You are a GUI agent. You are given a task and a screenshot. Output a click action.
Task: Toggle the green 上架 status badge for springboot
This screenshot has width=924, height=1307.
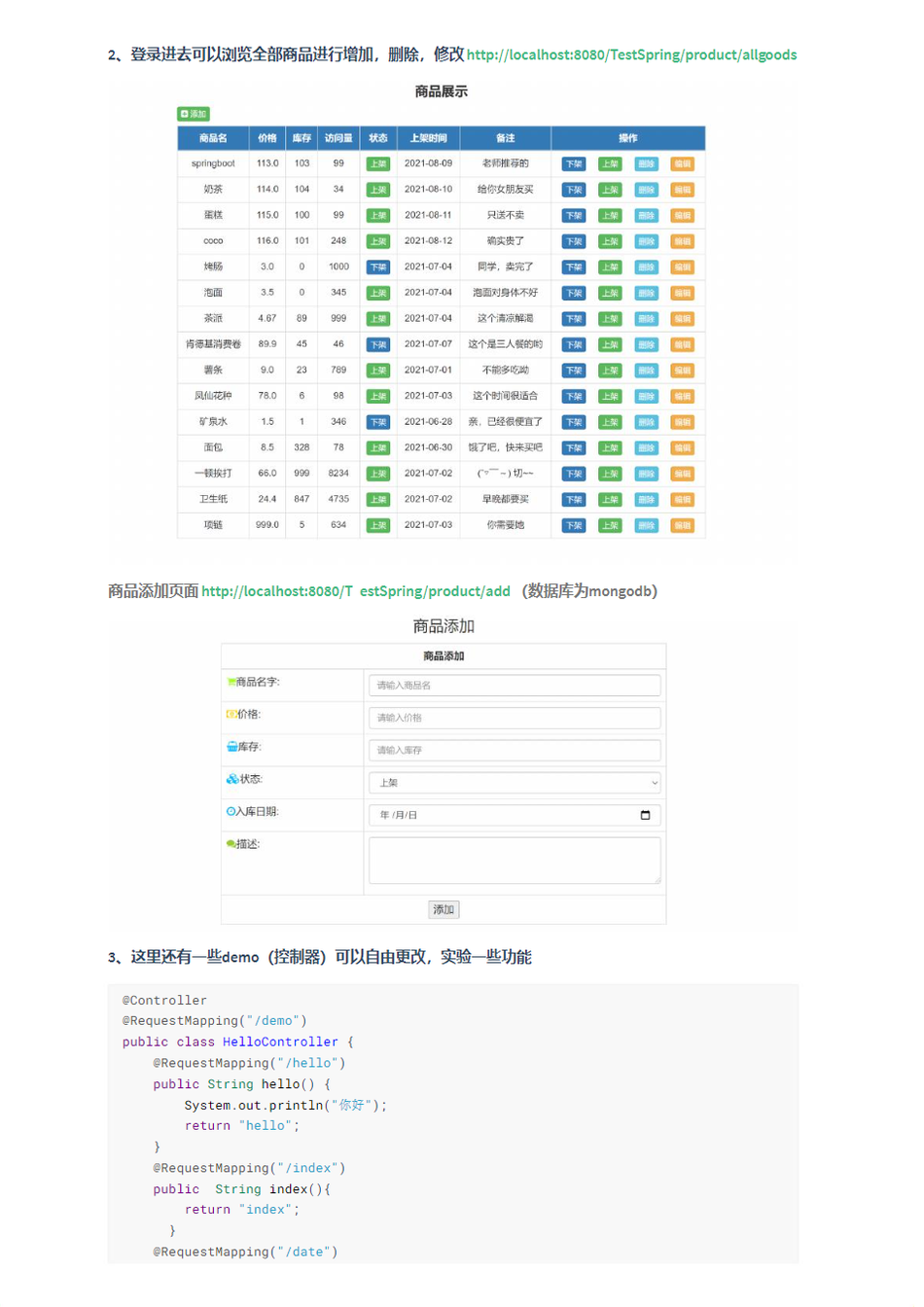378,163
